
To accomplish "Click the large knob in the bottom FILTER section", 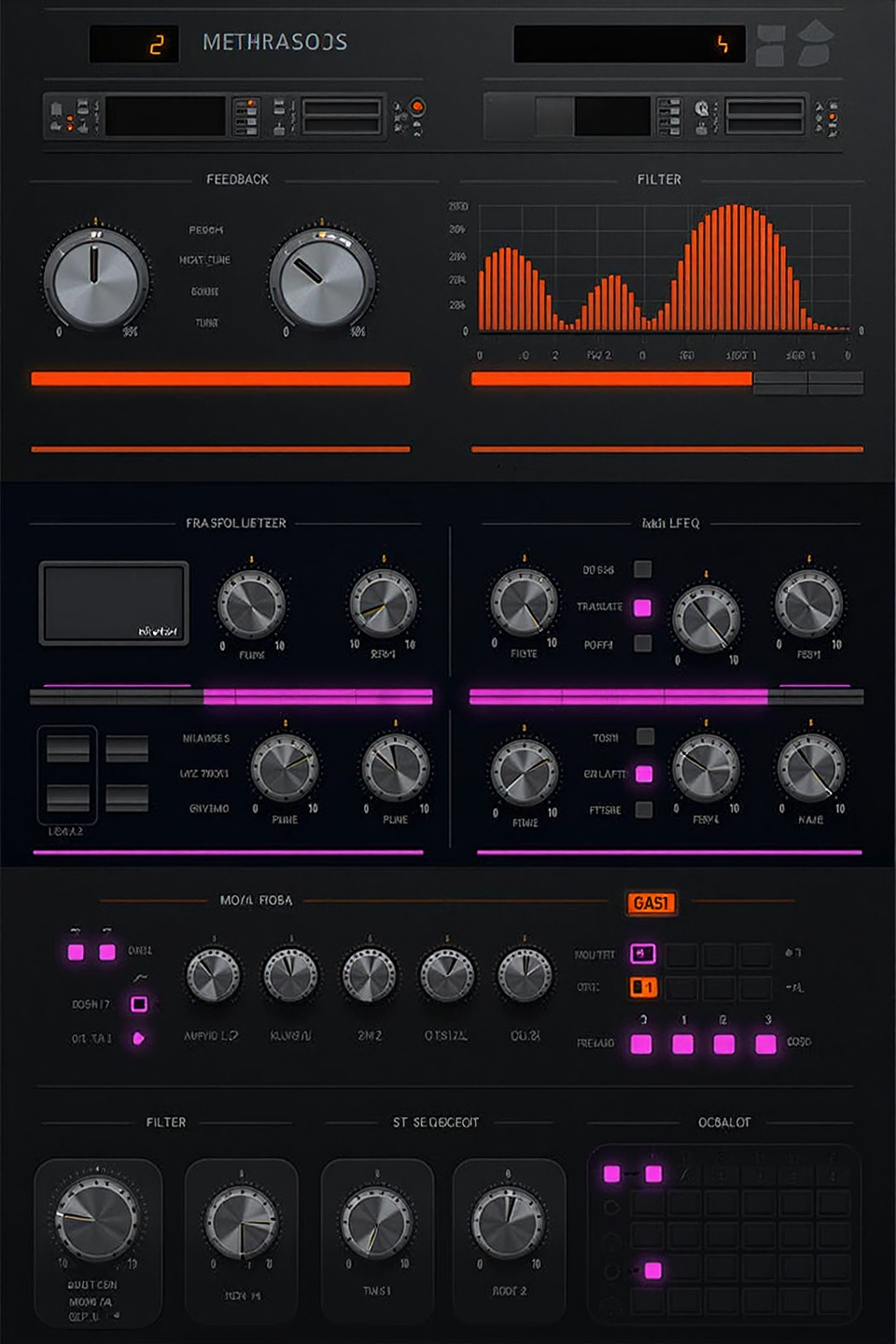I will [x=97, y=1218].
